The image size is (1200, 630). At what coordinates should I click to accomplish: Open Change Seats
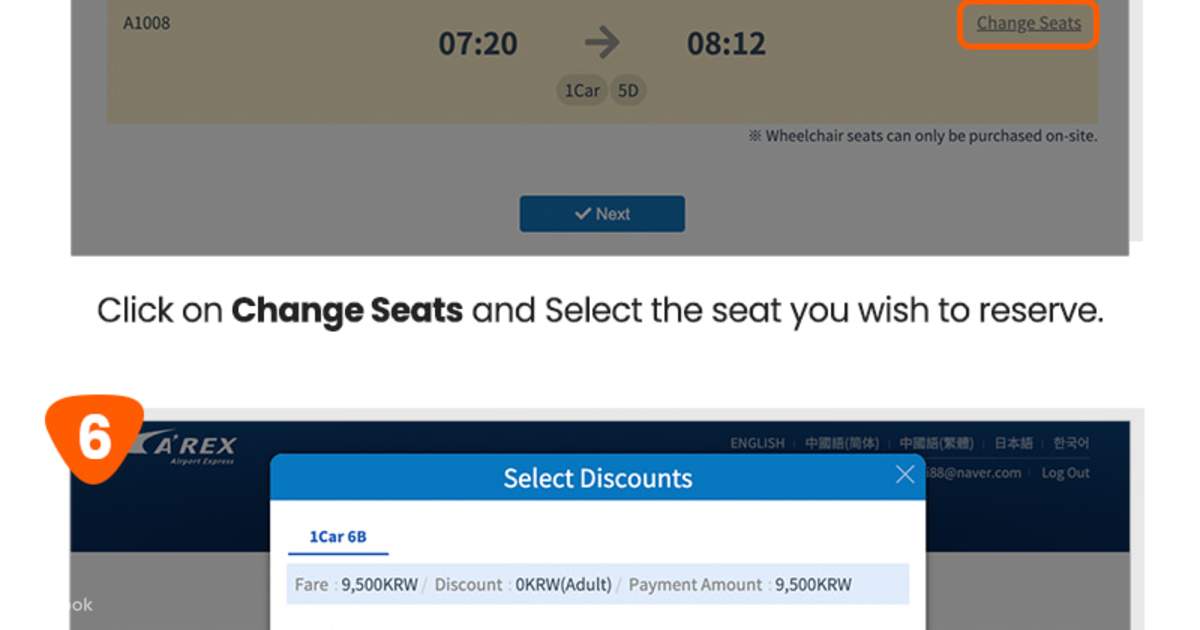click(x=1027, y=23)
